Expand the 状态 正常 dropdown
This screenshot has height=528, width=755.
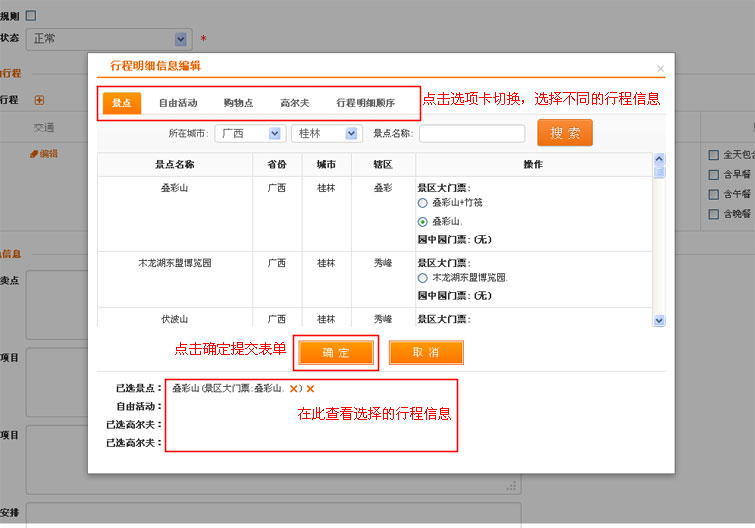pyautogui.click(x=181, y=39)
